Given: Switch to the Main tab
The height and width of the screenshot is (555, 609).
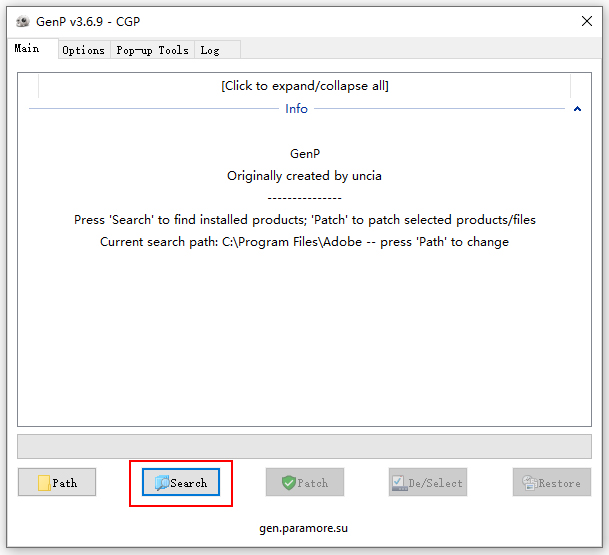Looking at the screenshot, I should (x=33, y=49).
